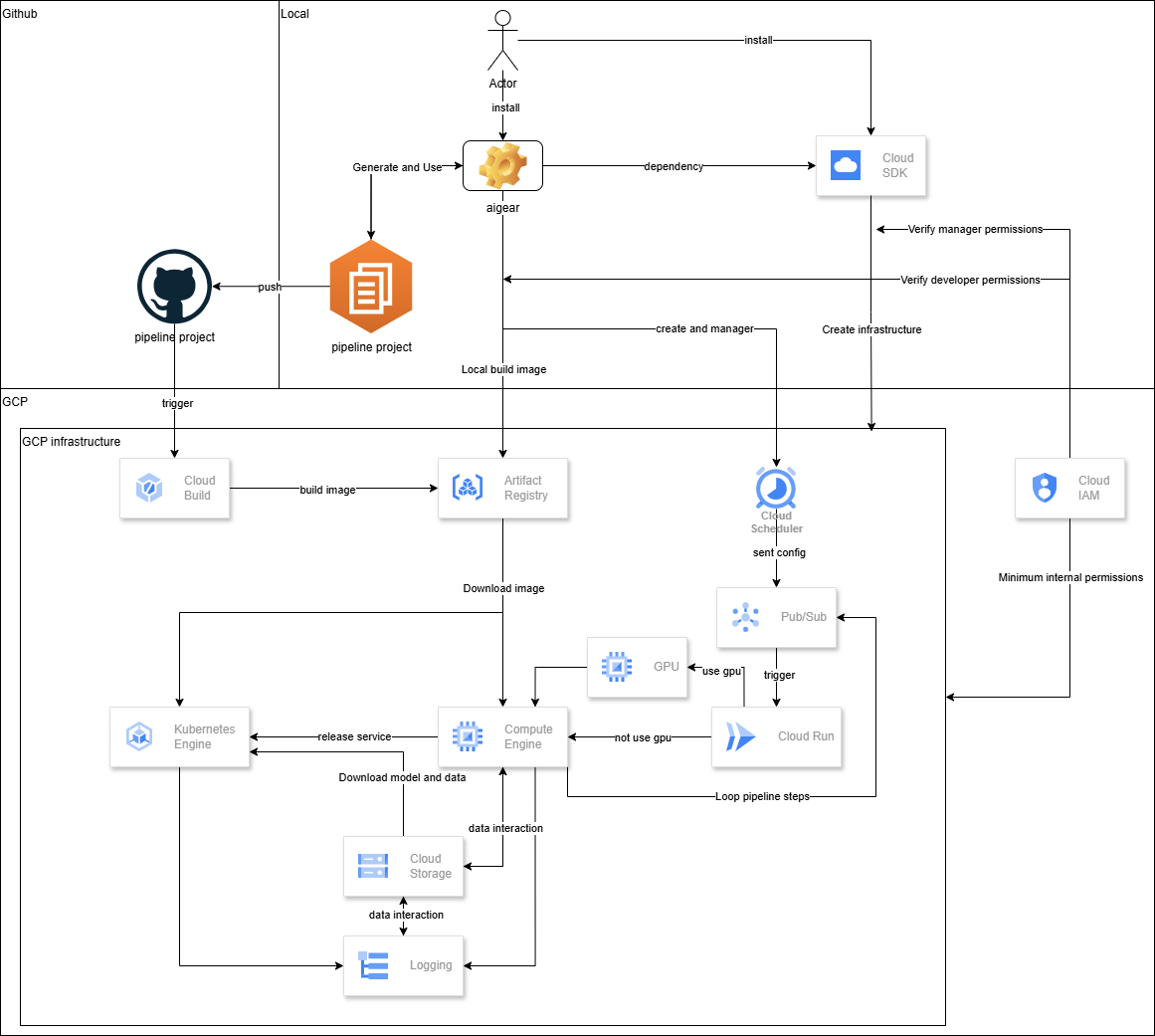Click pipeline project caption under GitHub logo
Viewport: 1155px width, 1036px height.
(x=174, y=337)
